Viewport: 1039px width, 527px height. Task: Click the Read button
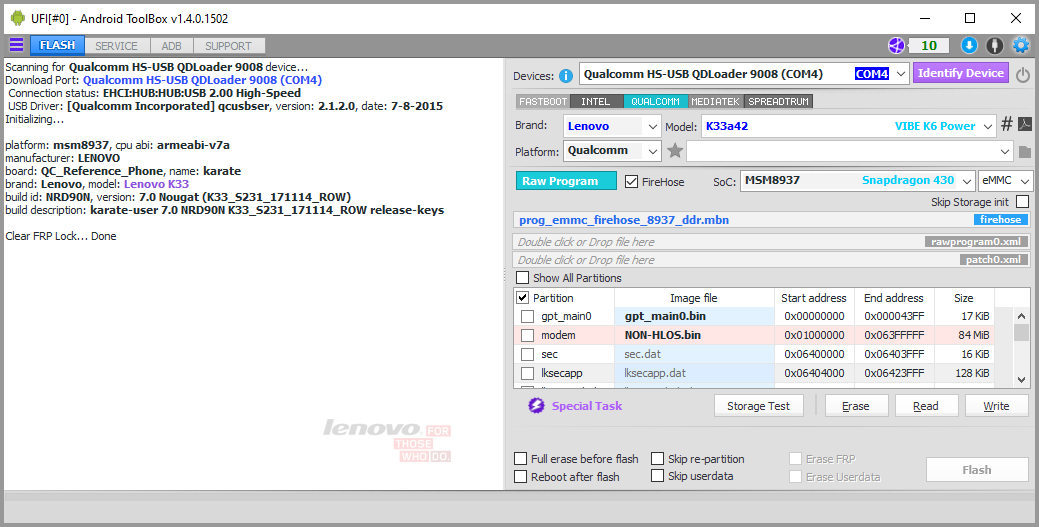click(x=926, y=406)
